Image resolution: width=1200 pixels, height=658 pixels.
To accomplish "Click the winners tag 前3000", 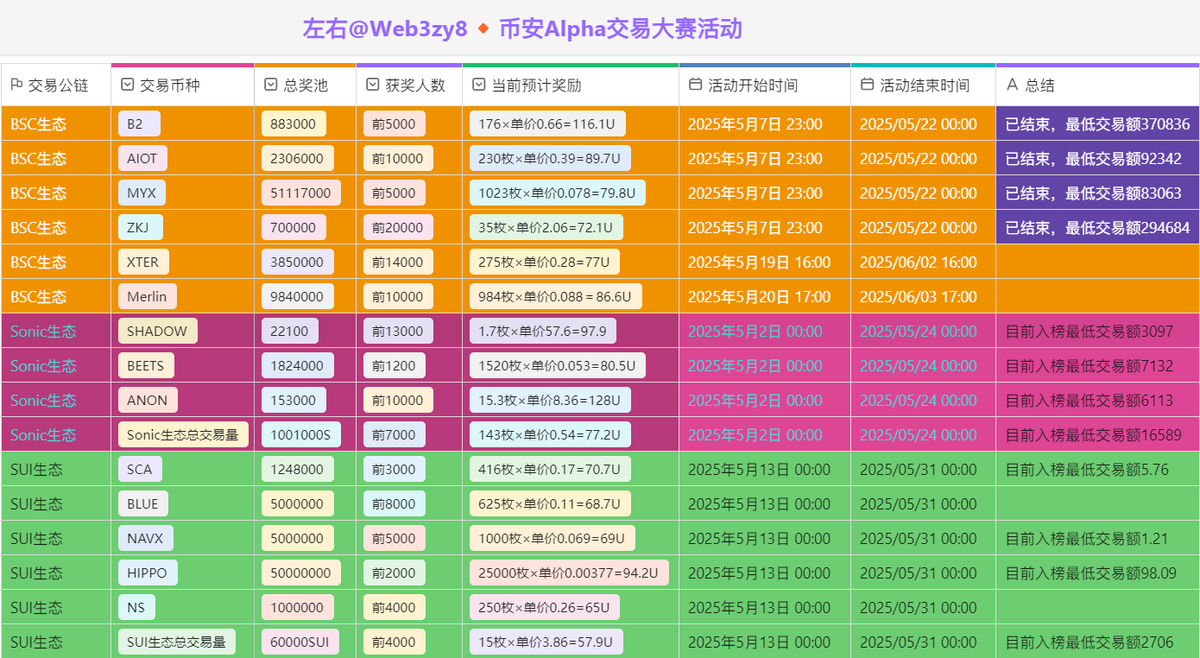I will (394, 469).
